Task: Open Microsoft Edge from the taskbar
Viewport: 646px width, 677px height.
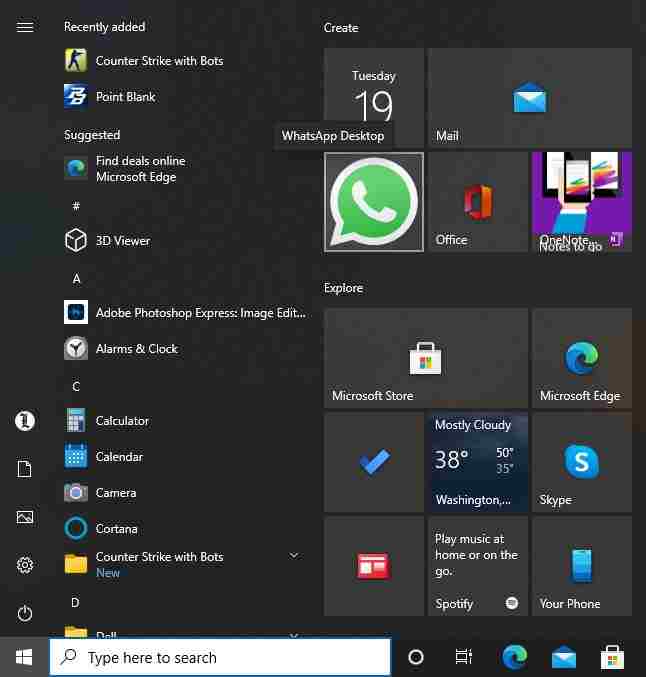Action: (x=514, y=657)
